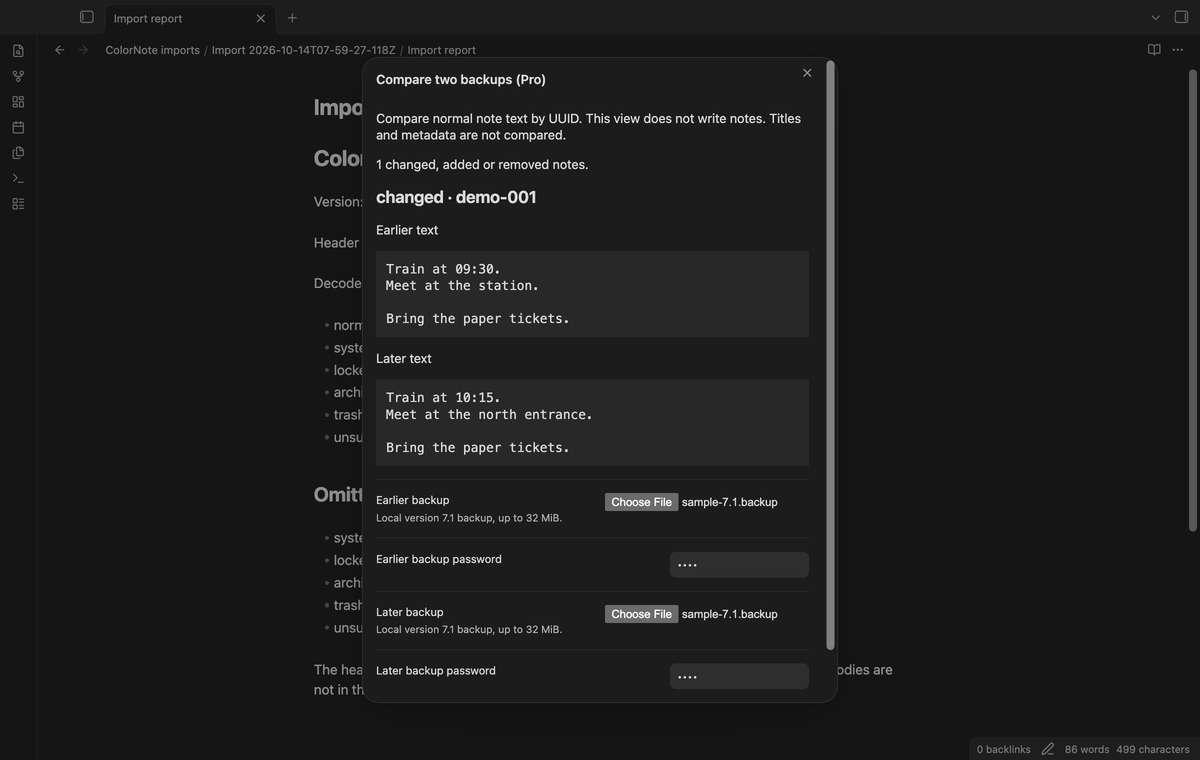Click the 'Later backup' setting label

(x=409, y=612)
